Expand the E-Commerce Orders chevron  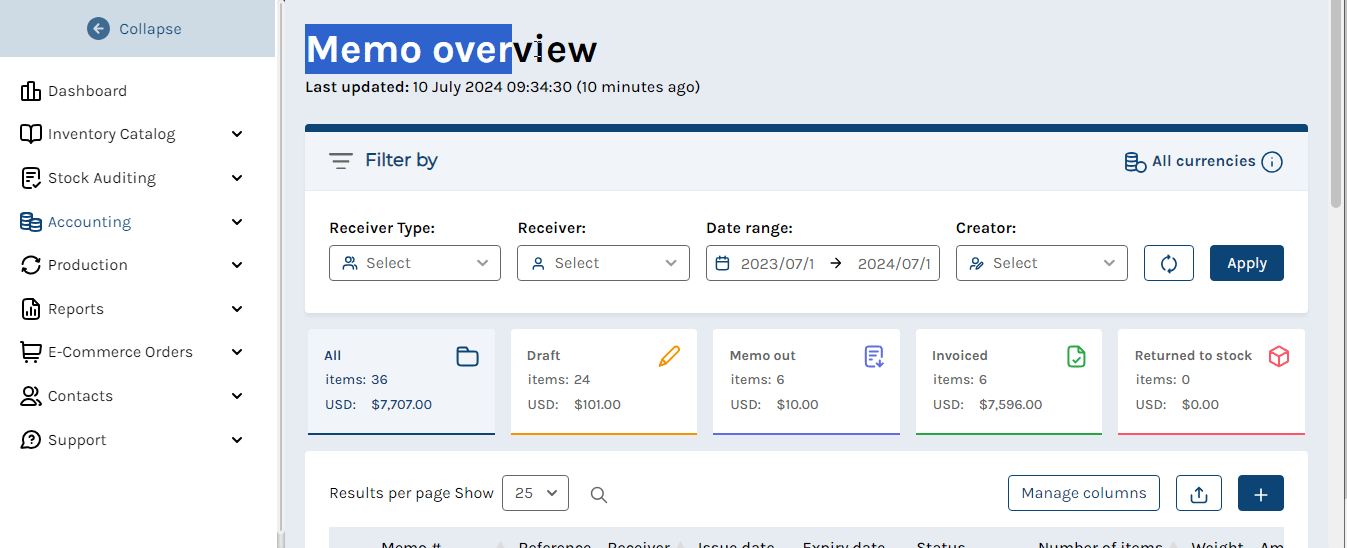237,352
